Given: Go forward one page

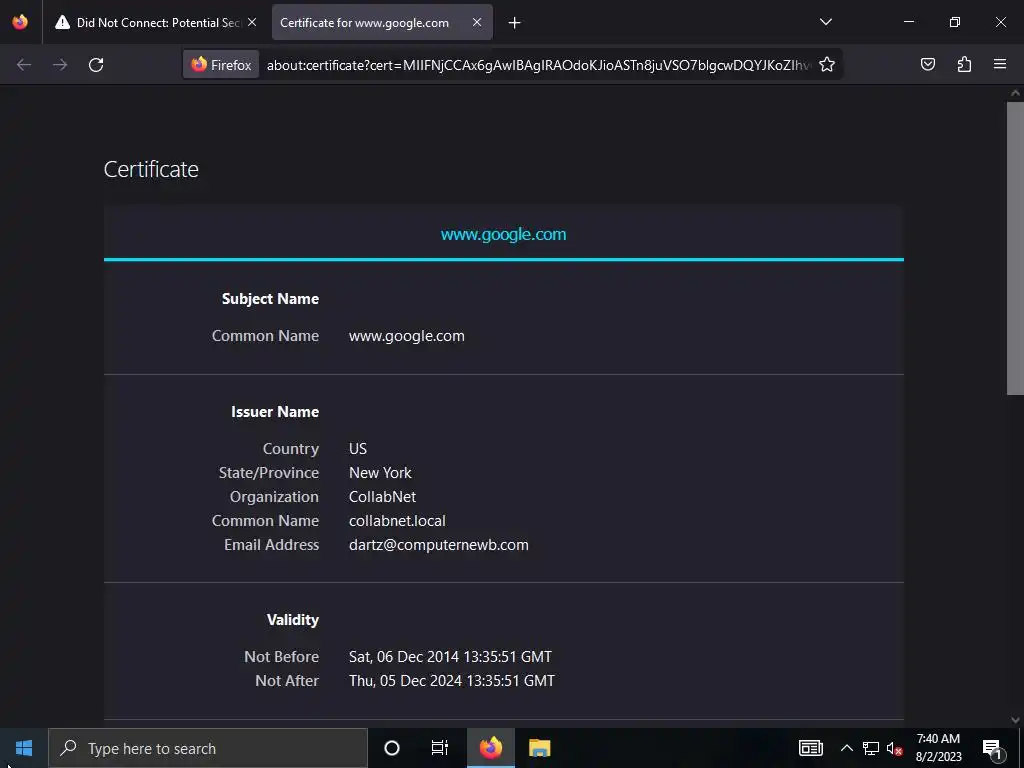Looking at the screenshot, I should tap(60, 65).
